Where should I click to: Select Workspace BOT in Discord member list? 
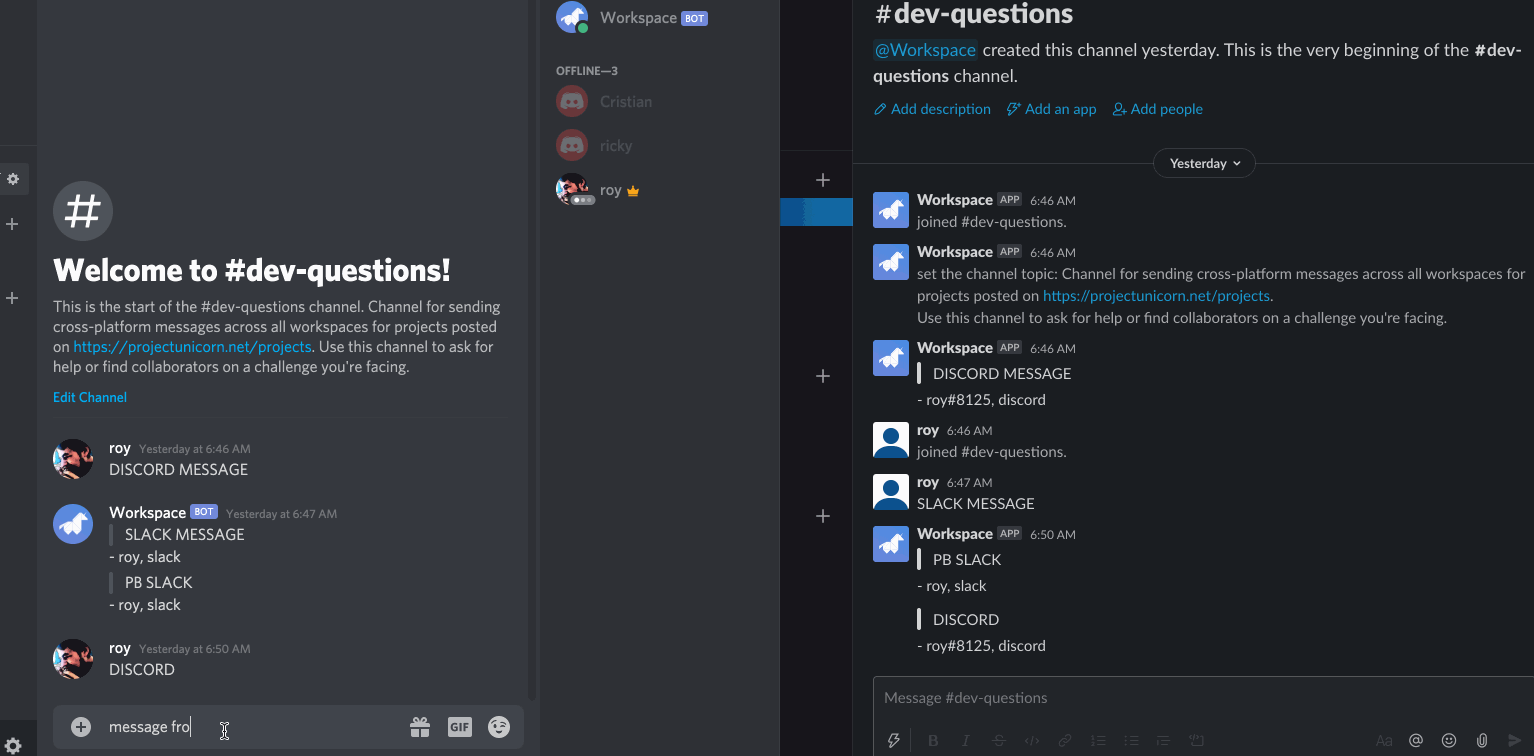coord(658,17)
